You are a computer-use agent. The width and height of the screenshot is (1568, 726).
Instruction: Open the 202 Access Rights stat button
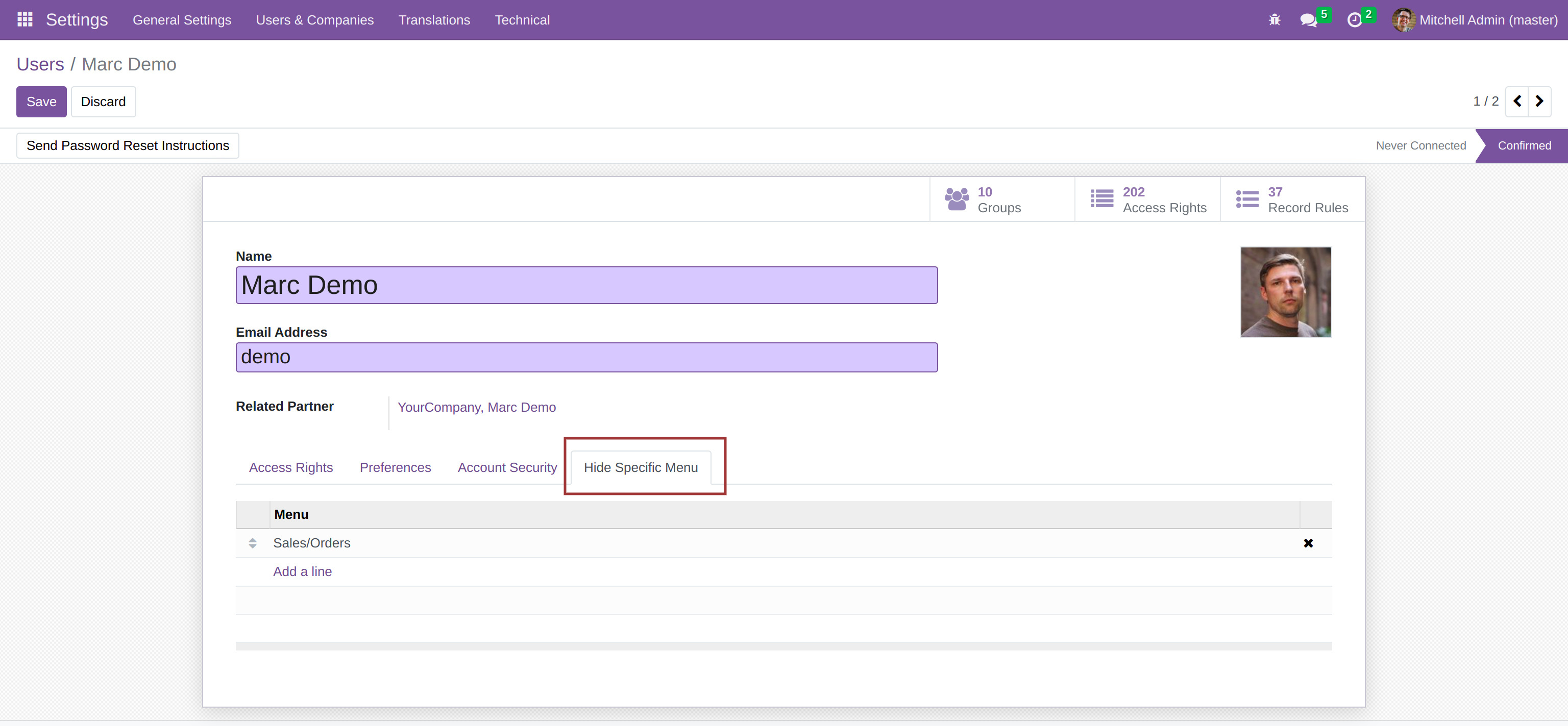(x=1147, y=199)
